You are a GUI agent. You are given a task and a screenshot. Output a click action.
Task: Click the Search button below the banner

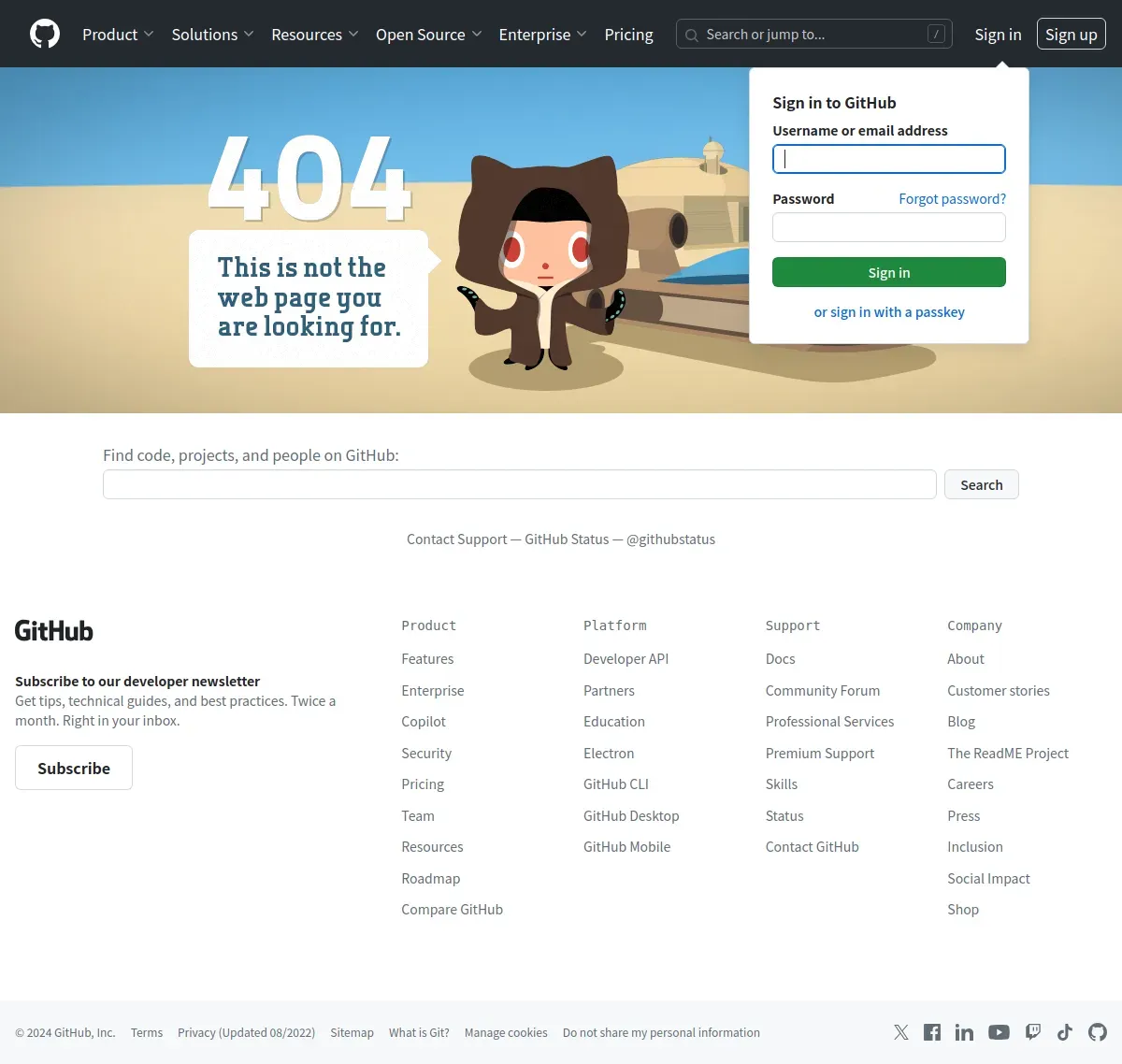coord(982,484)
